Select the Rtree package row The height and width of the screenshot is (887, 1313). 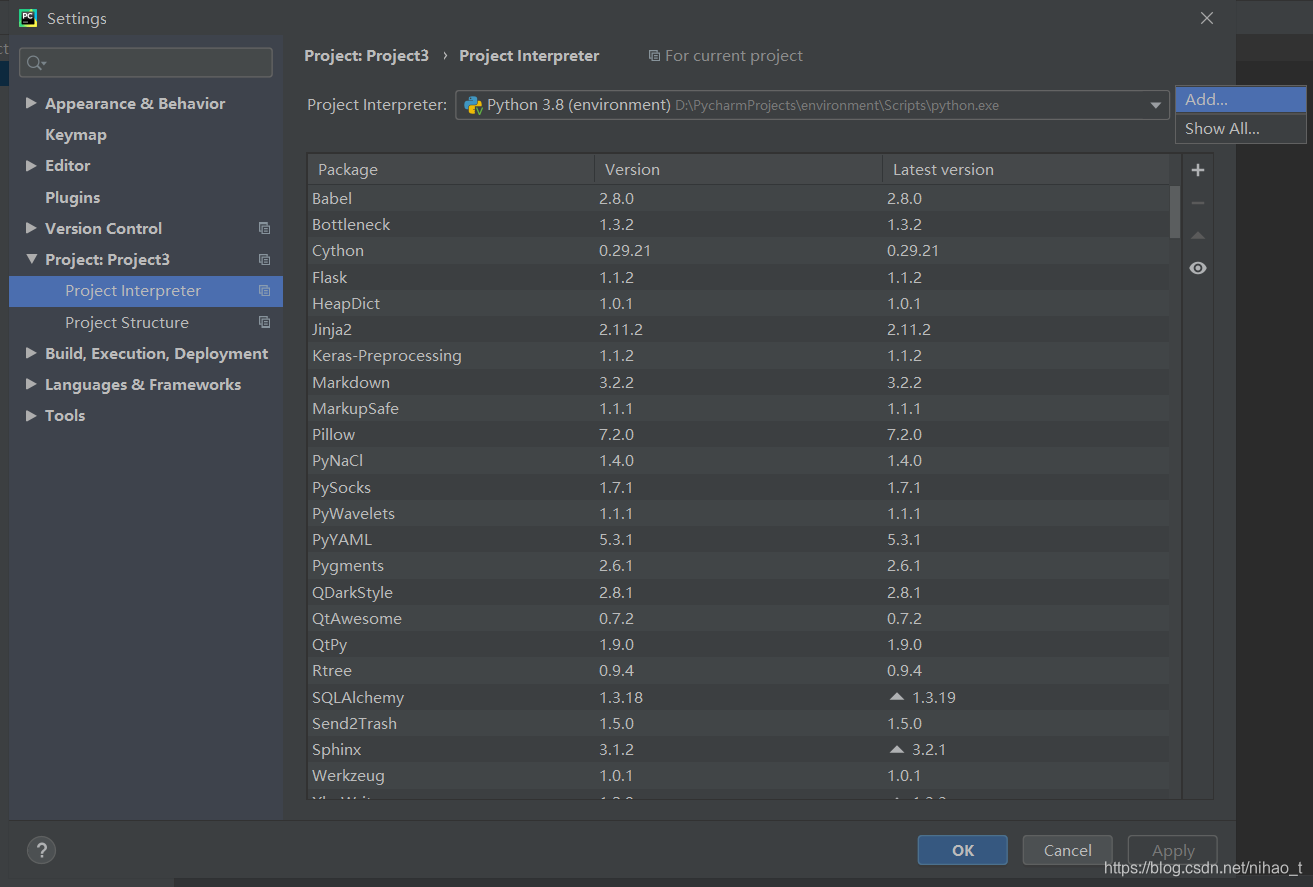(x=738, y=670)
